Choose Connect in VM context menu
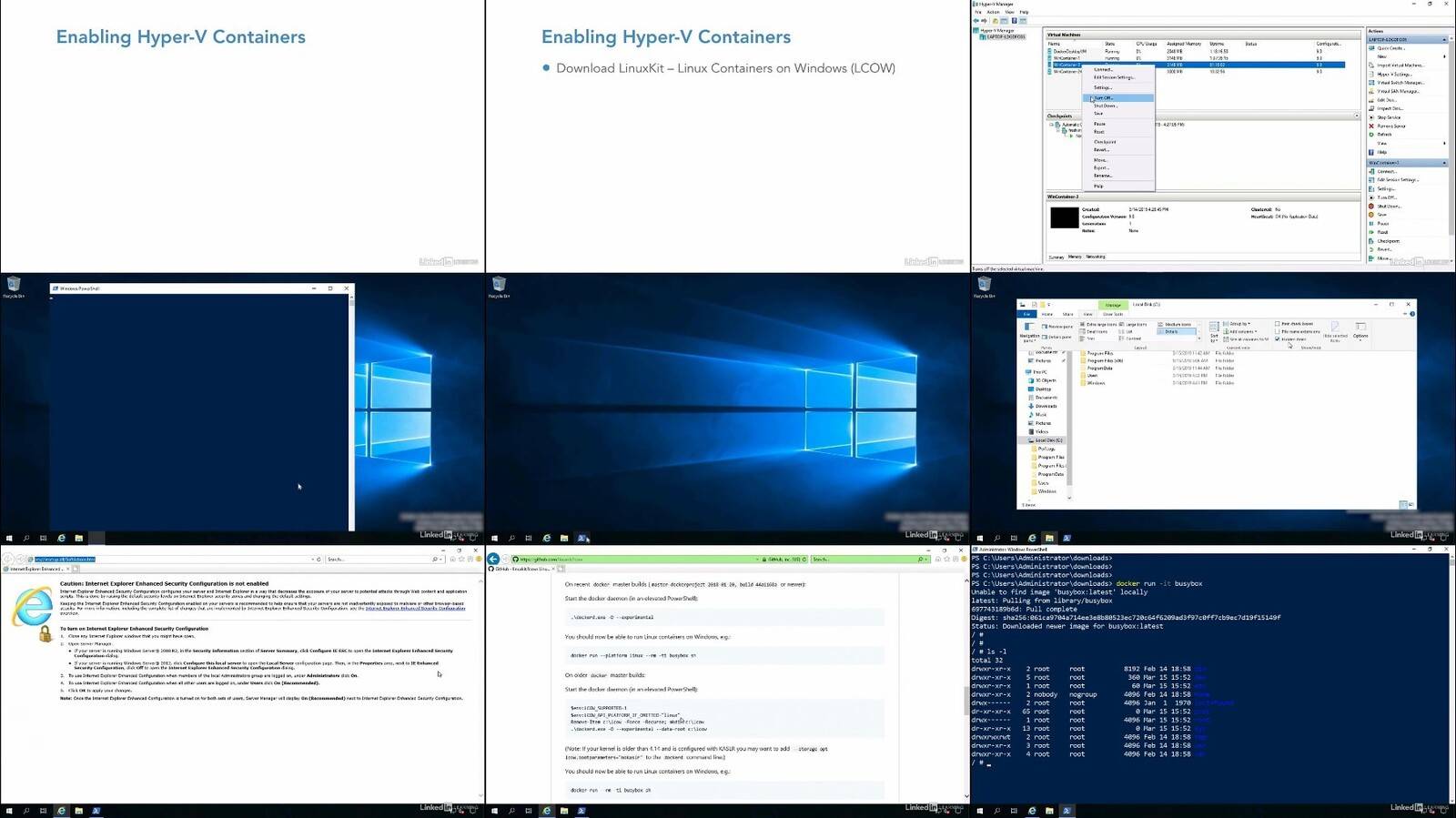The image size is (1456, 818). point(1118,69)
